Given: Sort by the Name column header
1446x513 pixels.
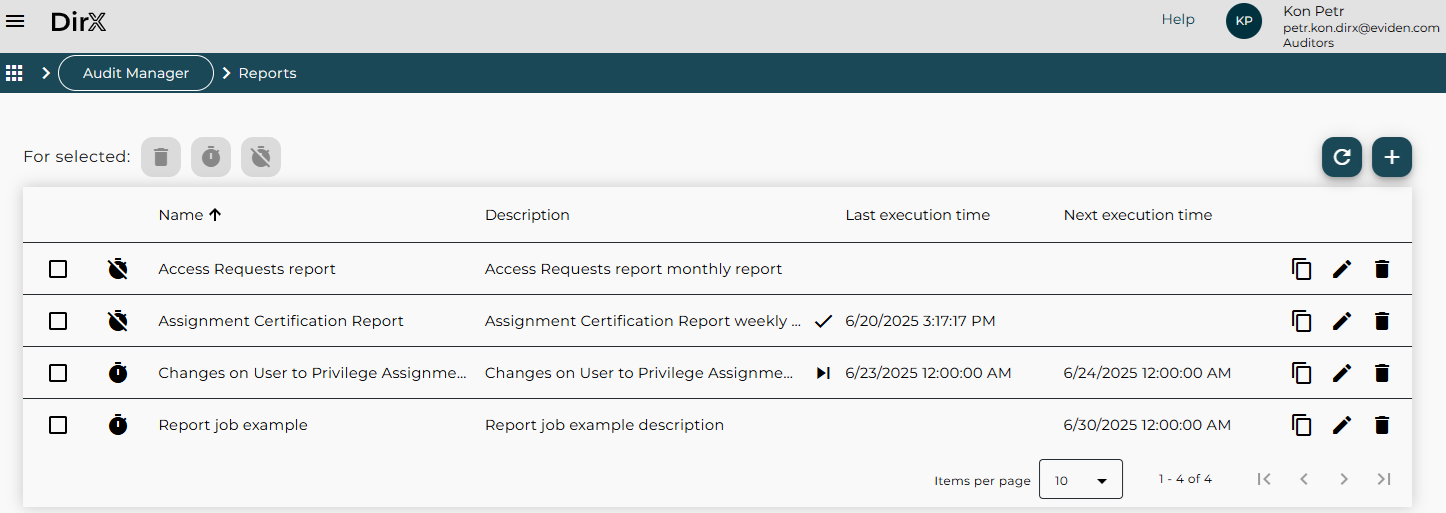Looking at the screenshot, I should [x=181, y=215].
